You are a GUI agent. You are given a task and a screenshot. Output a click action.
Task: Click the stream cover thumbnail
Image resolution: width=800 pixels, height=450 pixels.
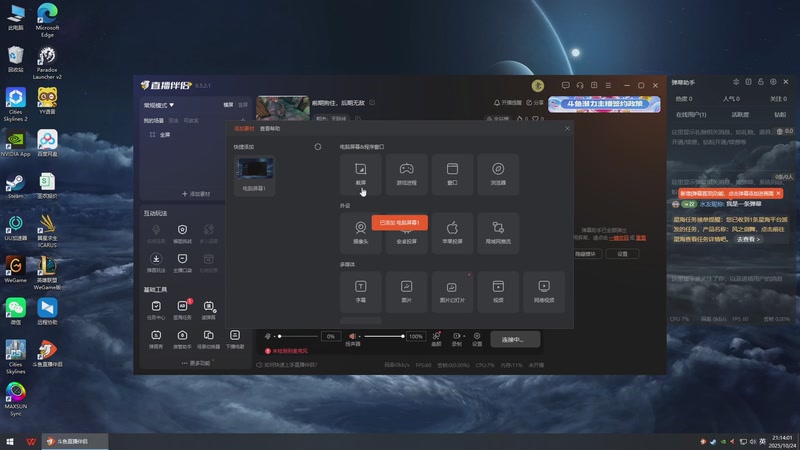point(283,108)
